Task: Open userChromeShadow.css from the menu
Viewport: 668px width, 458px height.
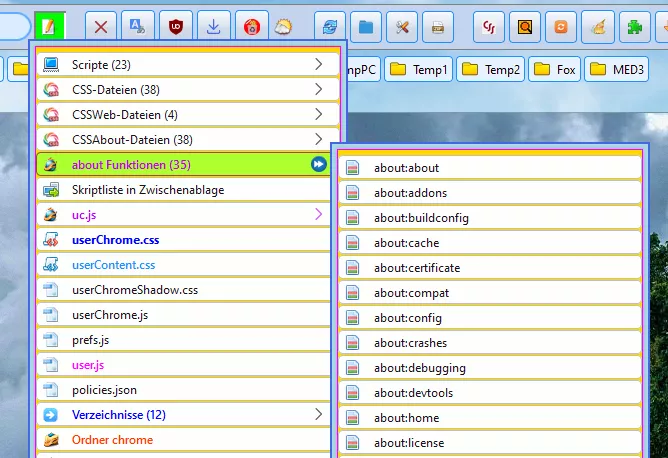Action: [x=184, y=290]
